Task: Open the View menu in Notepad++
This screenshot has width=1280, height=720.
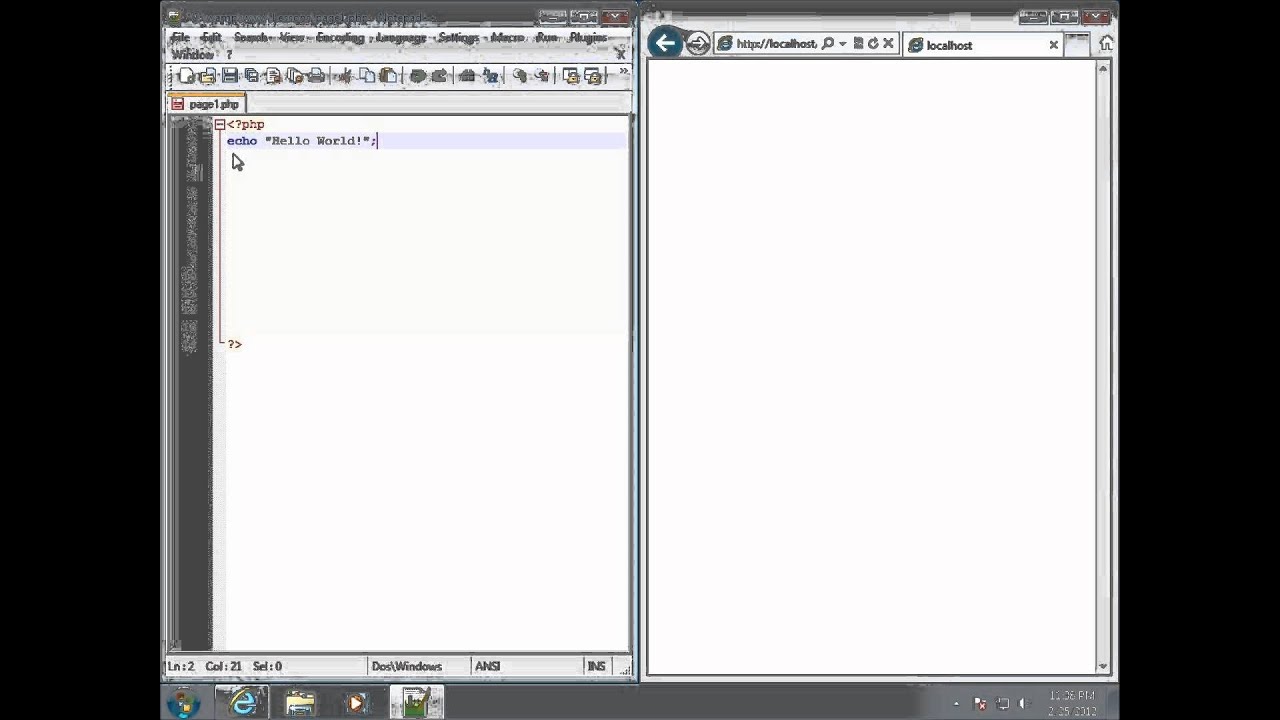Action: [x=292, y=38]
